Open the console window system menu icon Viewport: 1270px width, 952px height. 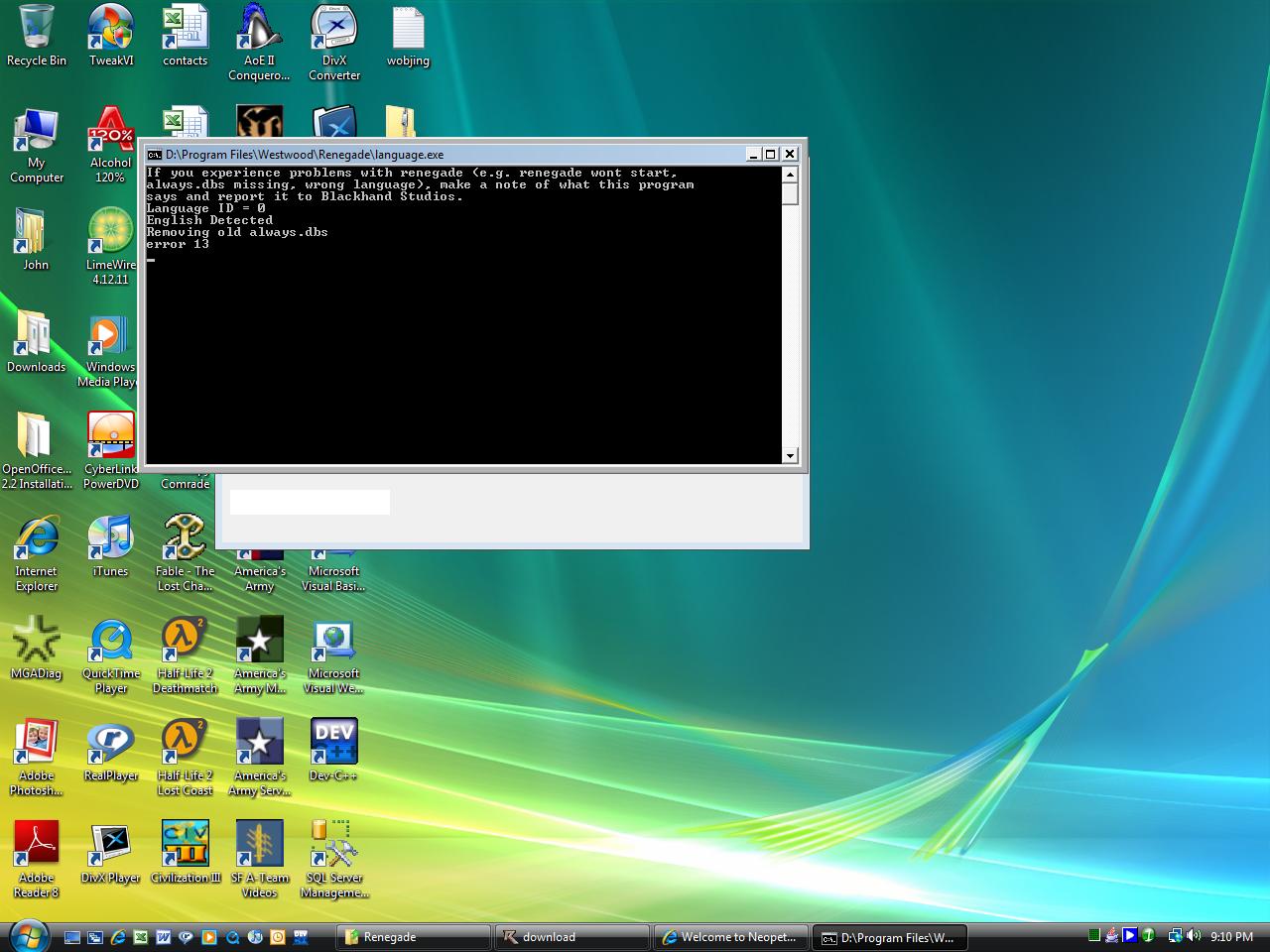[x=155, y=155]
